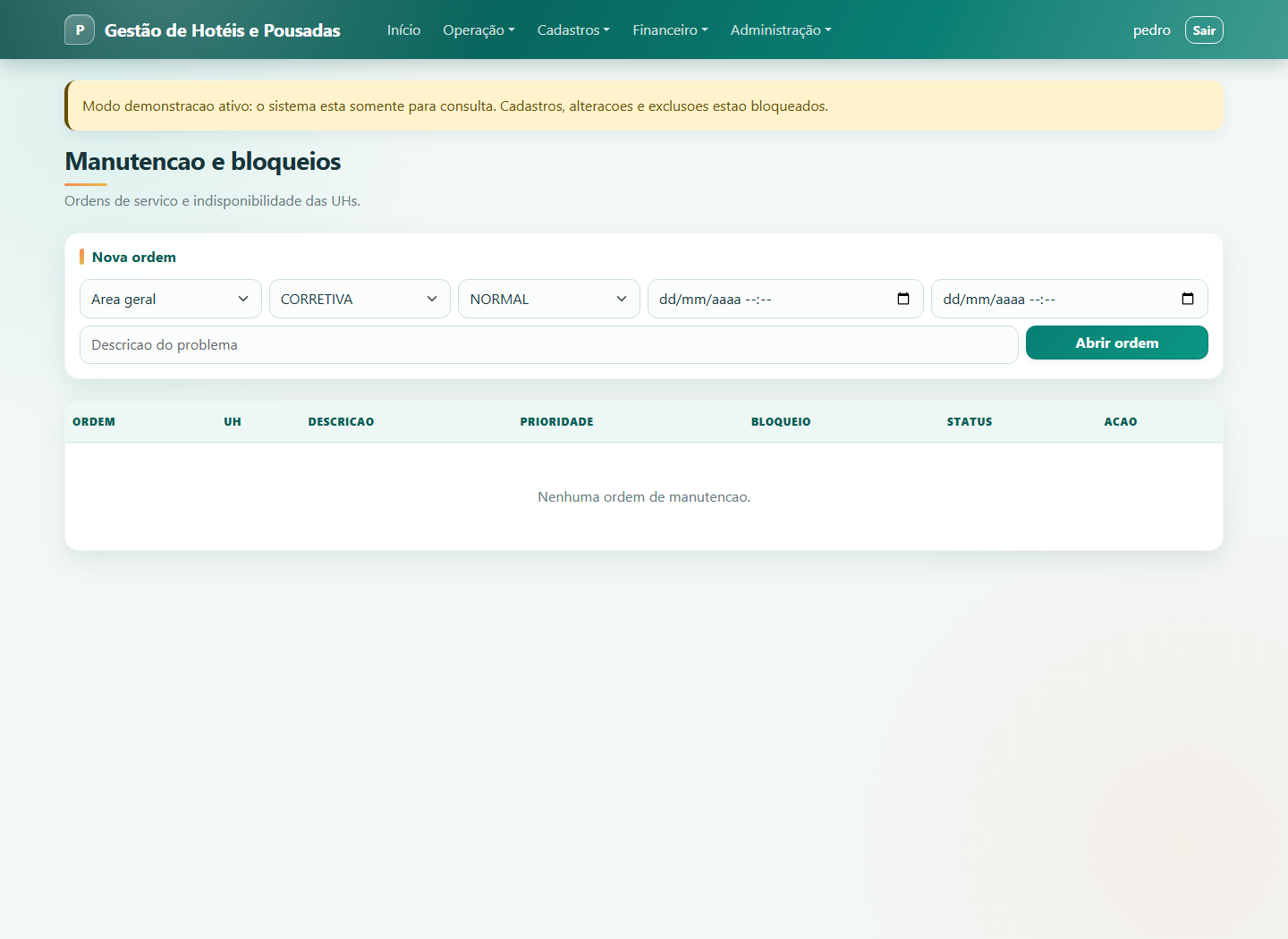Click the STATUS column header
1288x939 pixels.
point(970,421)
